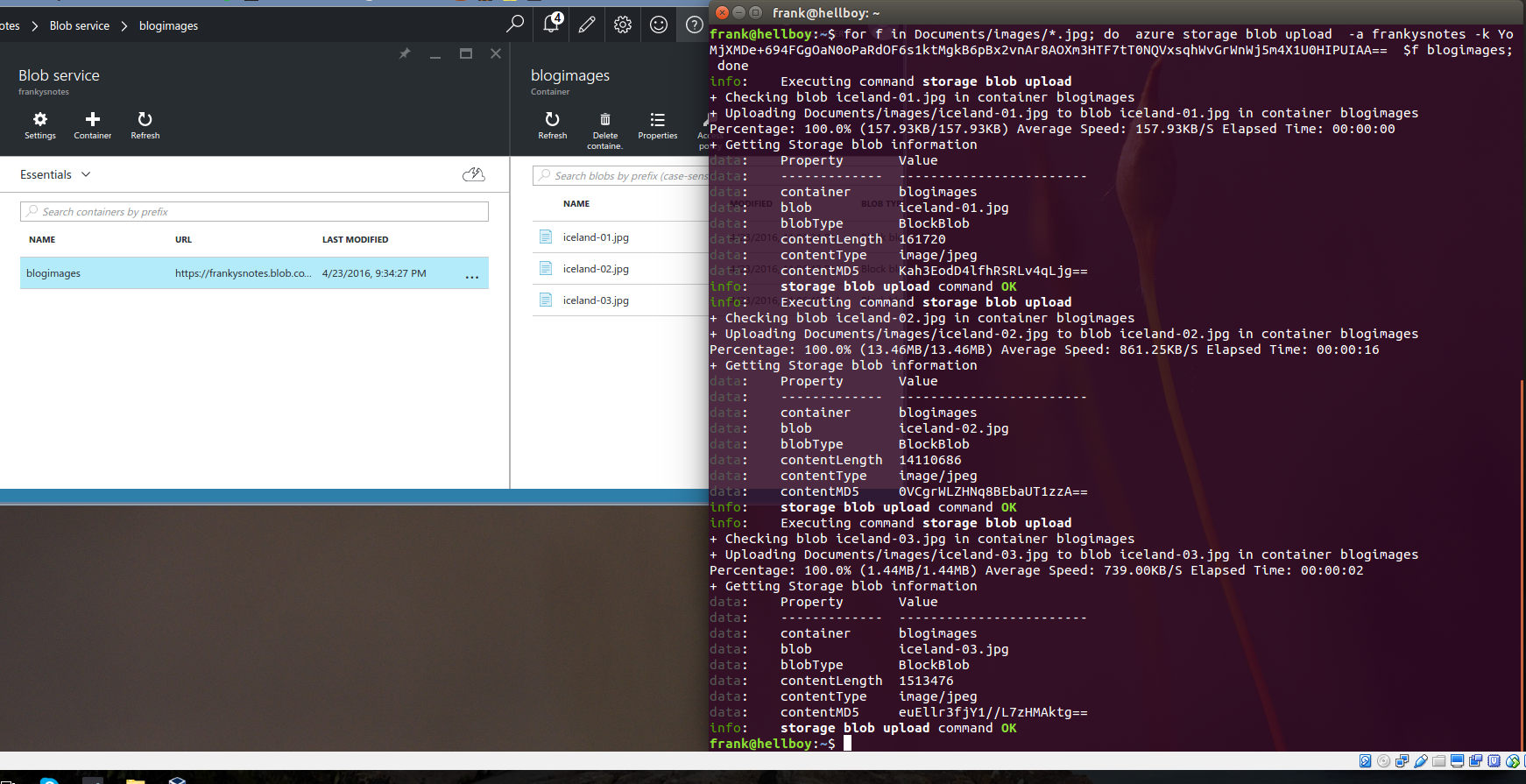Click the cloud quick start icon
Viewport: 1526px width, 784px height.
(473, 174)
